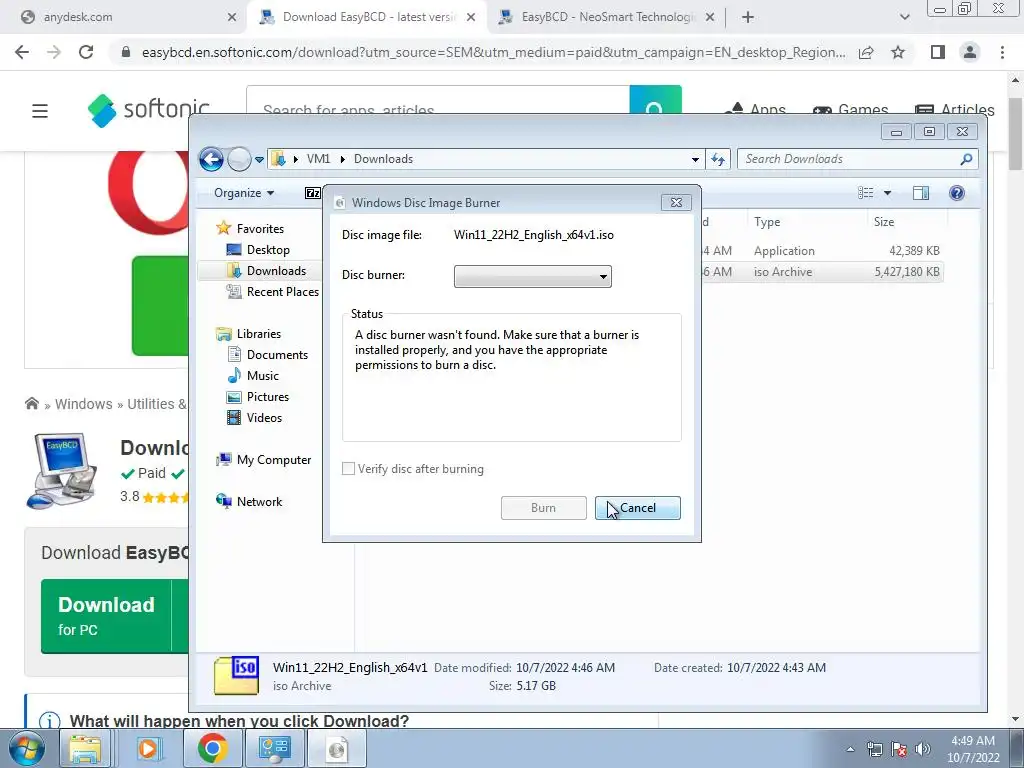The width and height of the screenshot is (1024, 768).
Task: Click the taskbar volume icon
Action: [923, 749]
